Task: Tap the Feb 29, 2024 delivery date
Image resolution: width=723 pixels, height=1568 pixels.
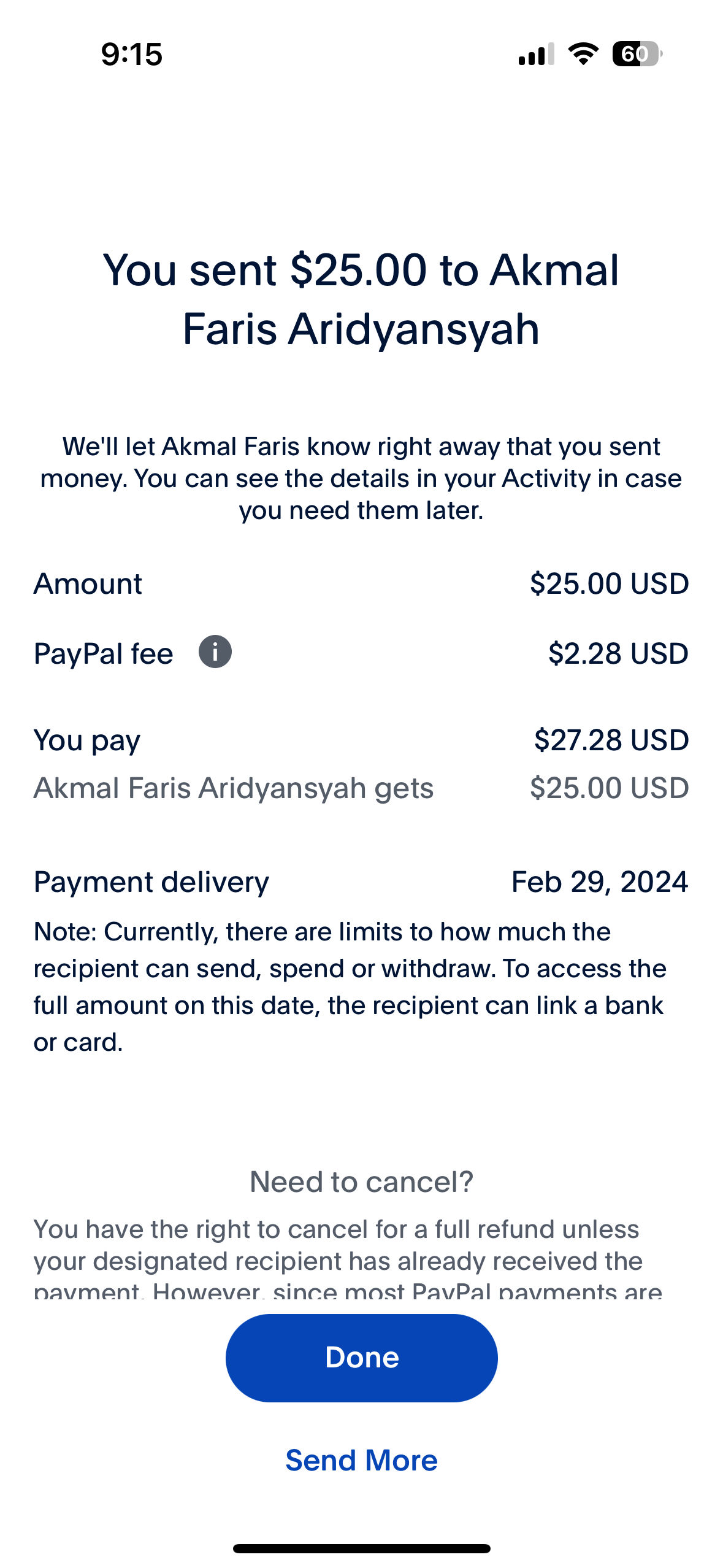Action: [599, 882]
